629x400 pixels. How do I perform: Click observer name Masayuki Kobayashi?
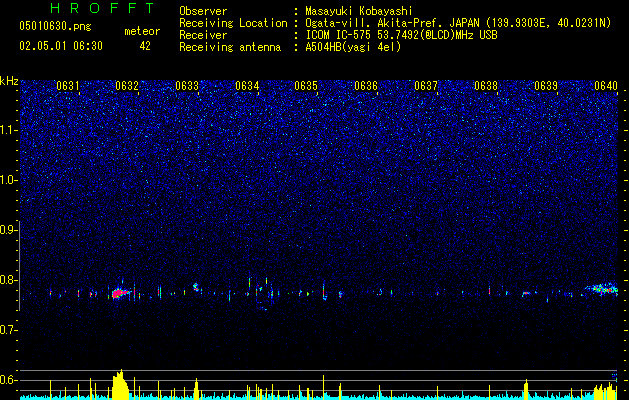pyautogui.click(x=359, y=11)
